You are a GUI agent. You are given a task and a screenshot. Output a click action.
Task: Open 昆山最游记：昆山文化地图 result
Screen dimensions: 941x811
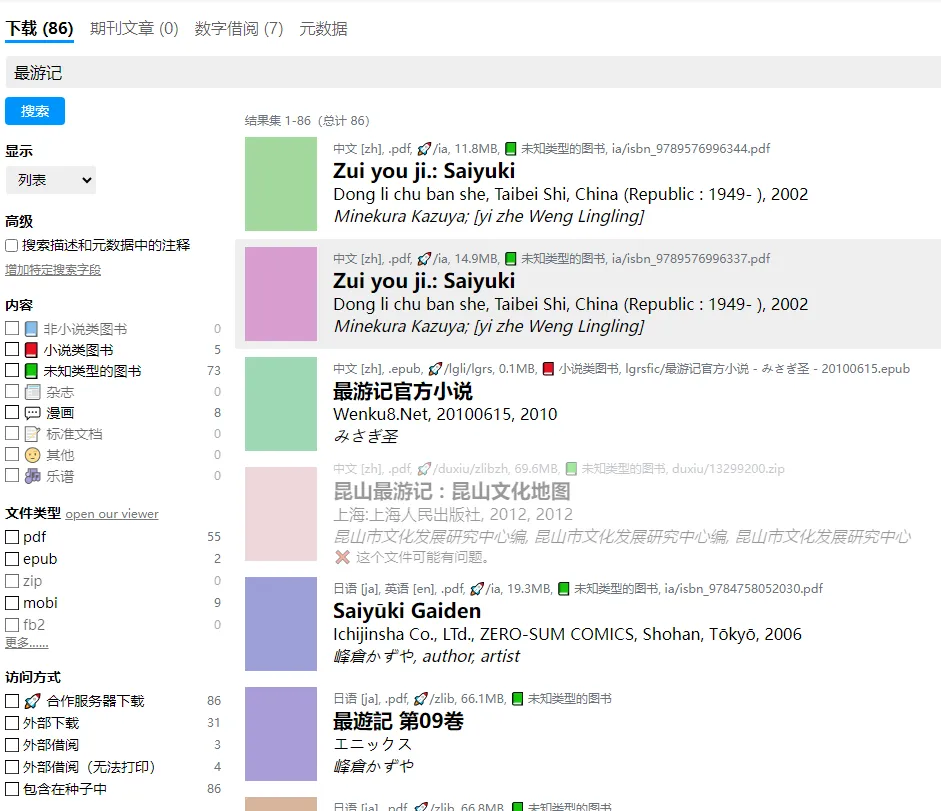pyautogui.click(x=452, y=491)
